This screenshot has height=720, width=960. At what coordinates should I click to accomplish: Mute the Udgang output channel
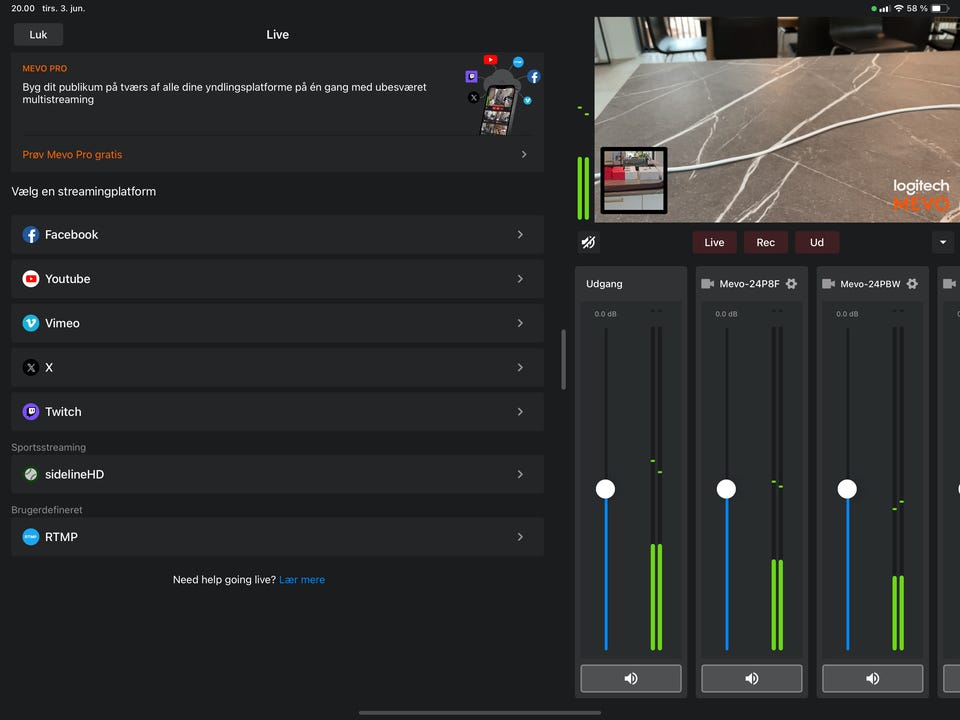[631, 678]
